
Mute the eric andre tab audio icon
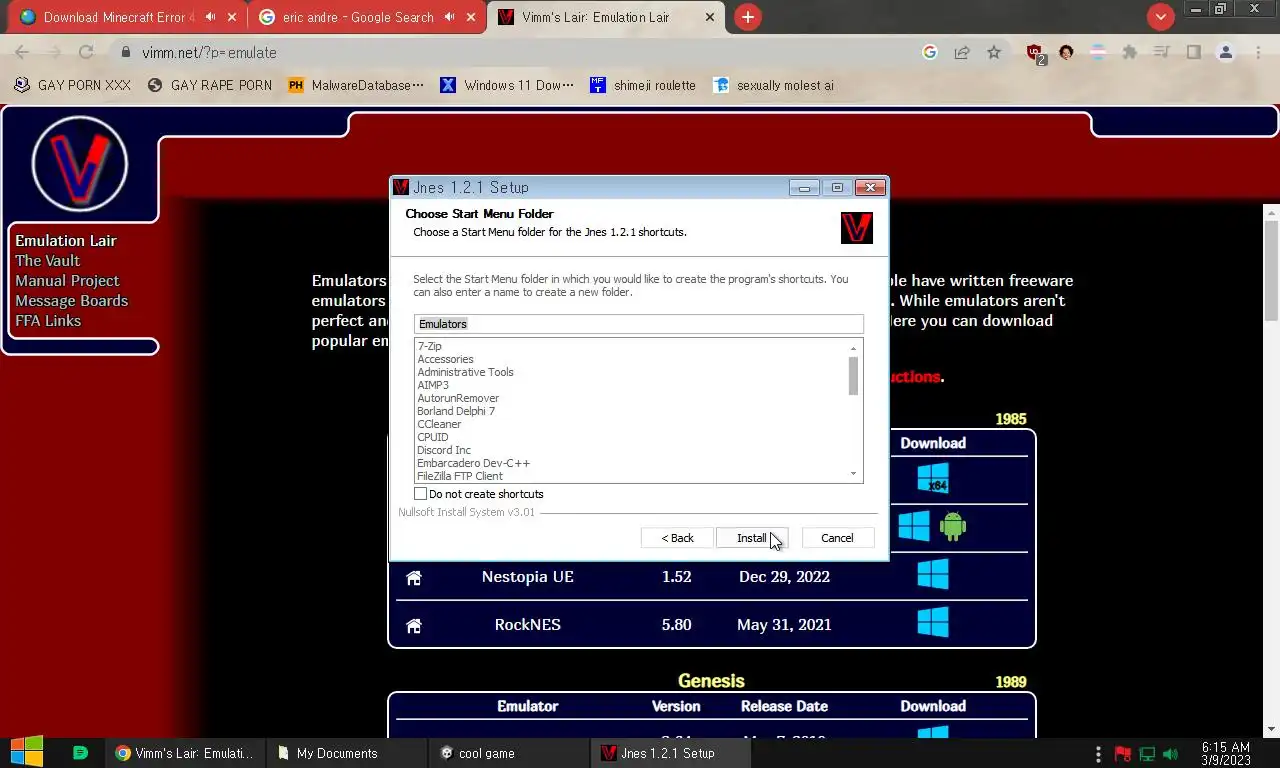448,17
